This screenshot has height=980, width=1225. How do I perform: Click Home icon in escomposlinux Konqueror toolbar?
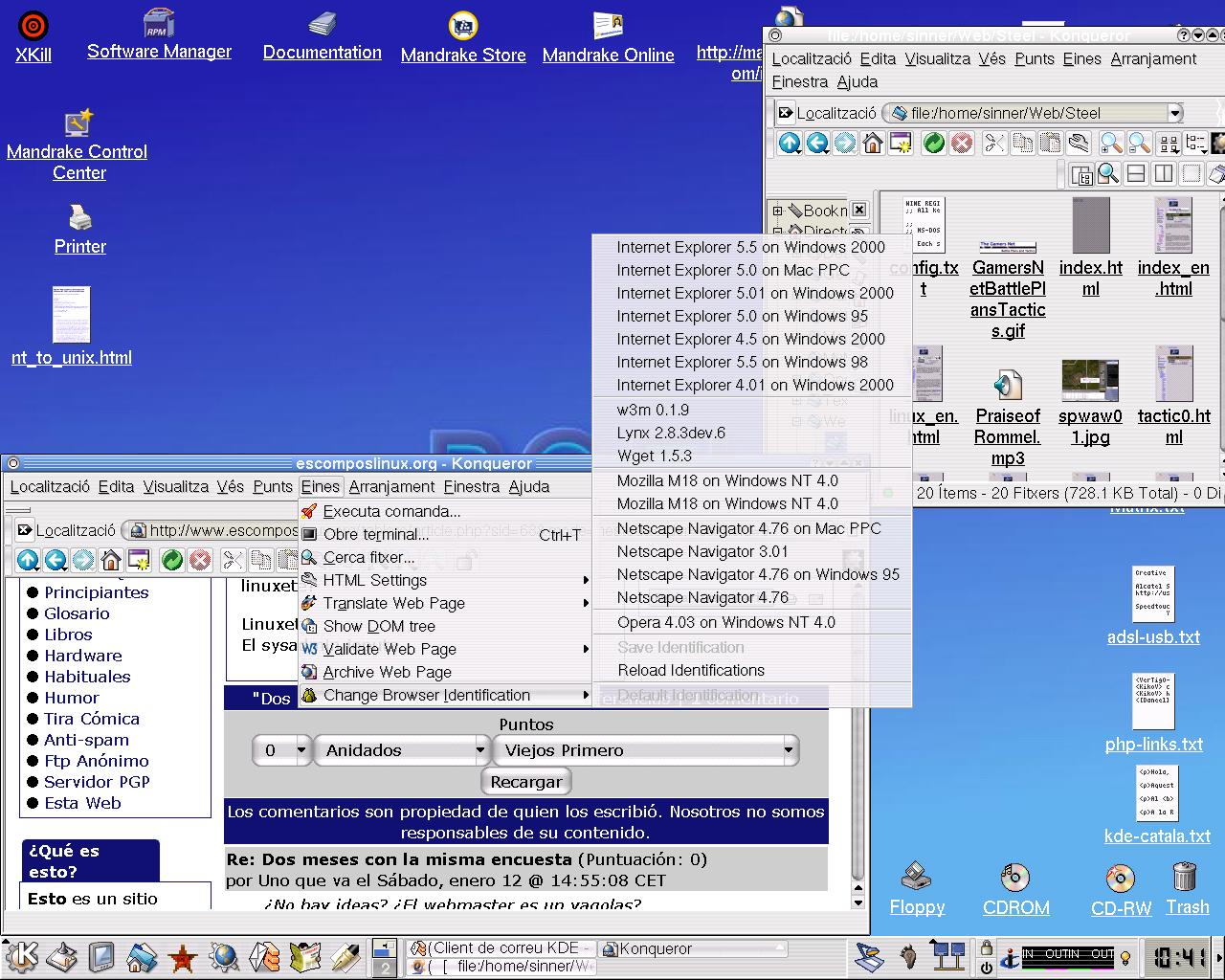[111, 560]
